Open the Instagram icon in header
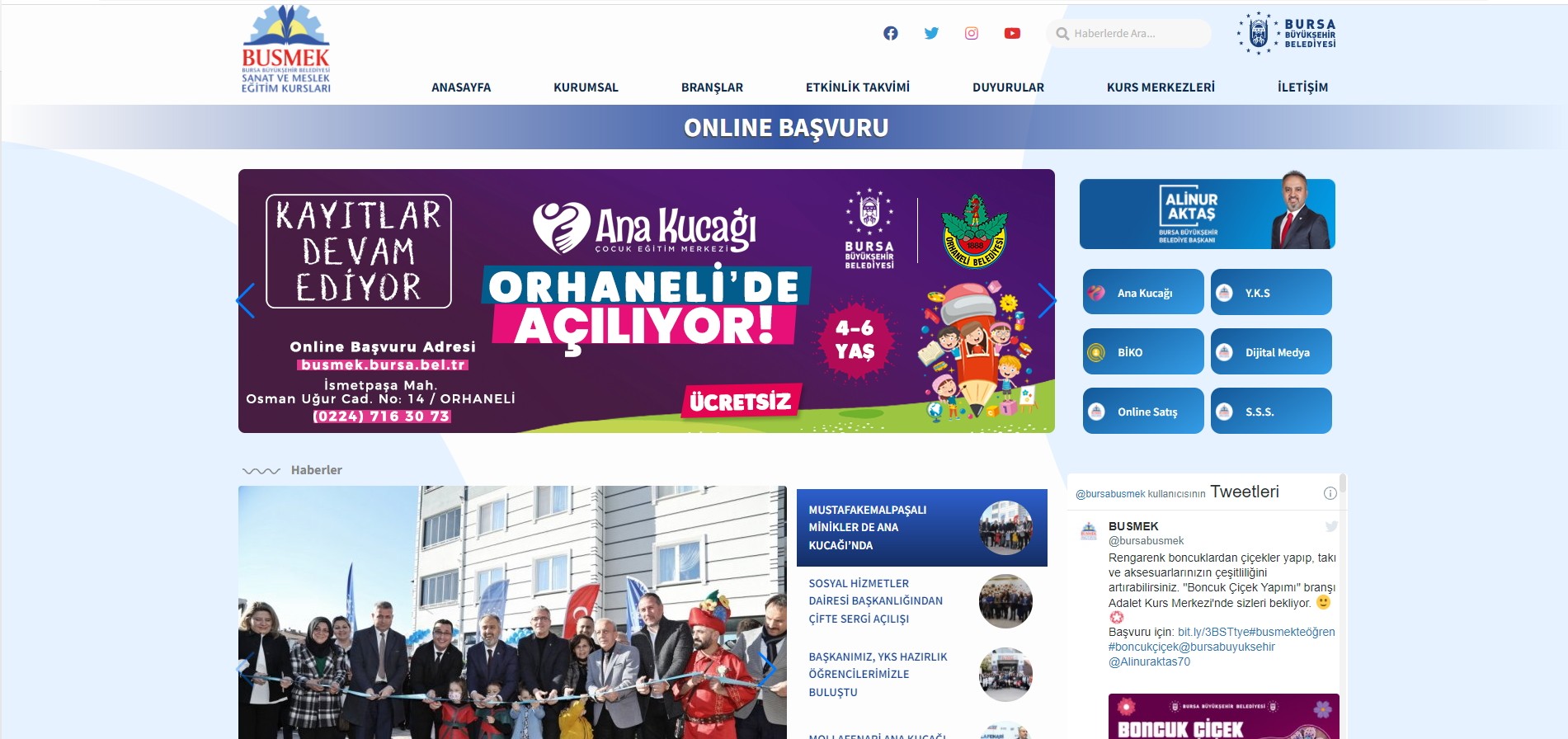The height and width of the screenshot is (739, 1568). [972, 33]
